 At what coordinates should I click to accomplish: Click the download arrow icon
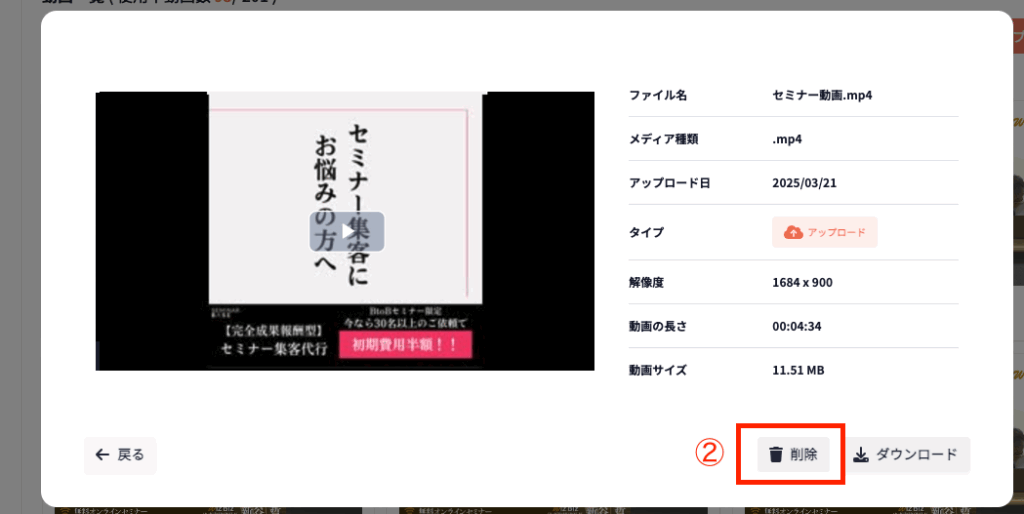[x=861, y=455]
